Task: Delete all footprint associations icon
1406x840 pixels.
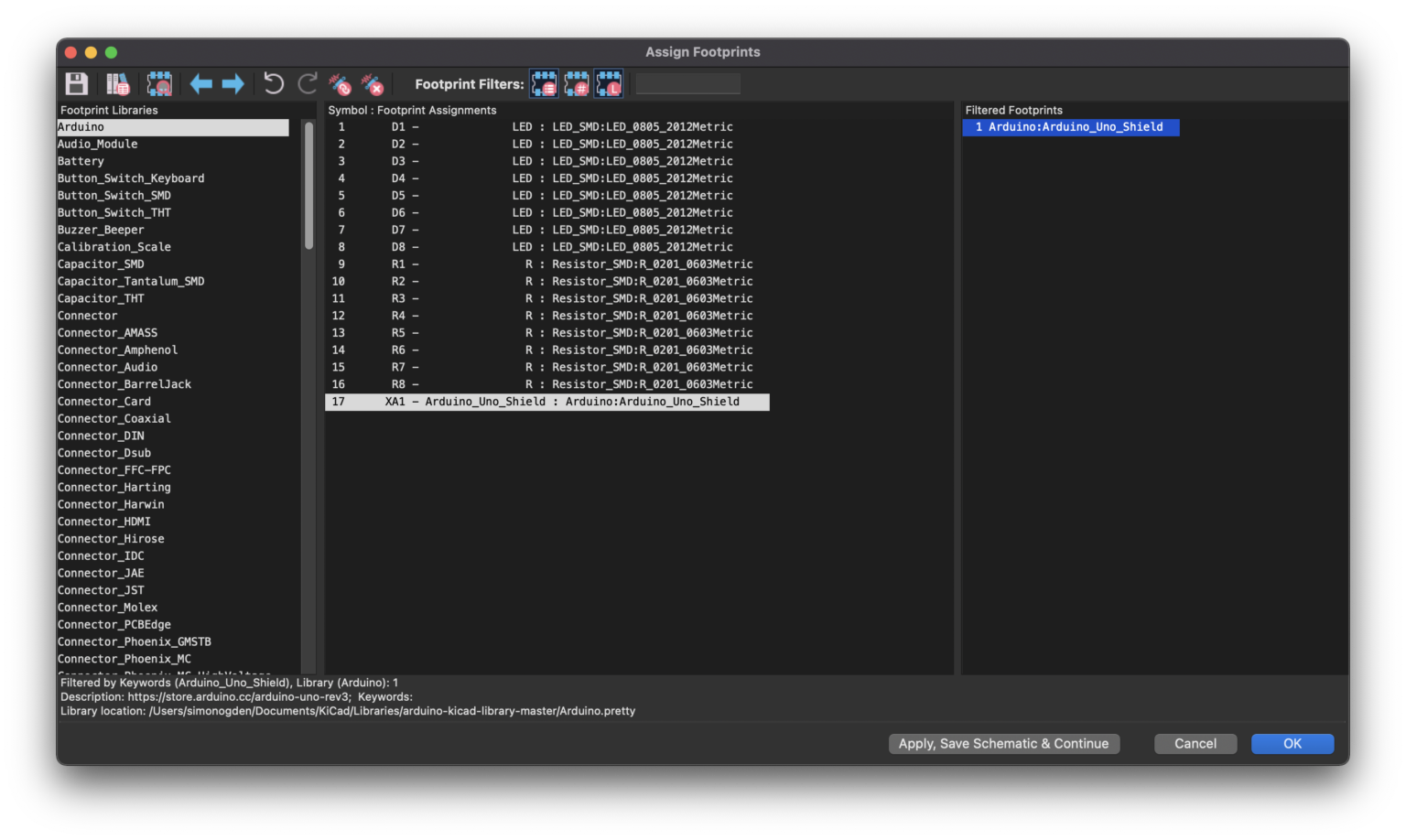Action: [x=373, y=84]
